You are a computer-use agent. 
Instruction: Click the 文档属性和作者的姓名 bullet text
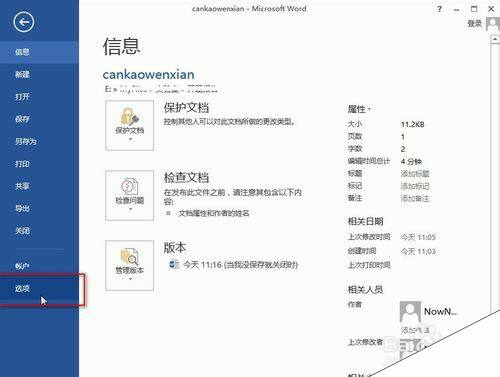click(x=214, y=213)
